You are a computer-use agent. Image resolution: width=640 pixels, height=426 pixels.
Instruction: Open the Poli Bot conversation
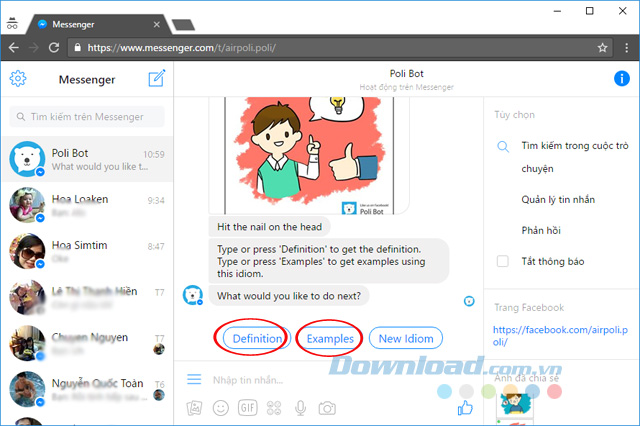(x=87, y=160)
